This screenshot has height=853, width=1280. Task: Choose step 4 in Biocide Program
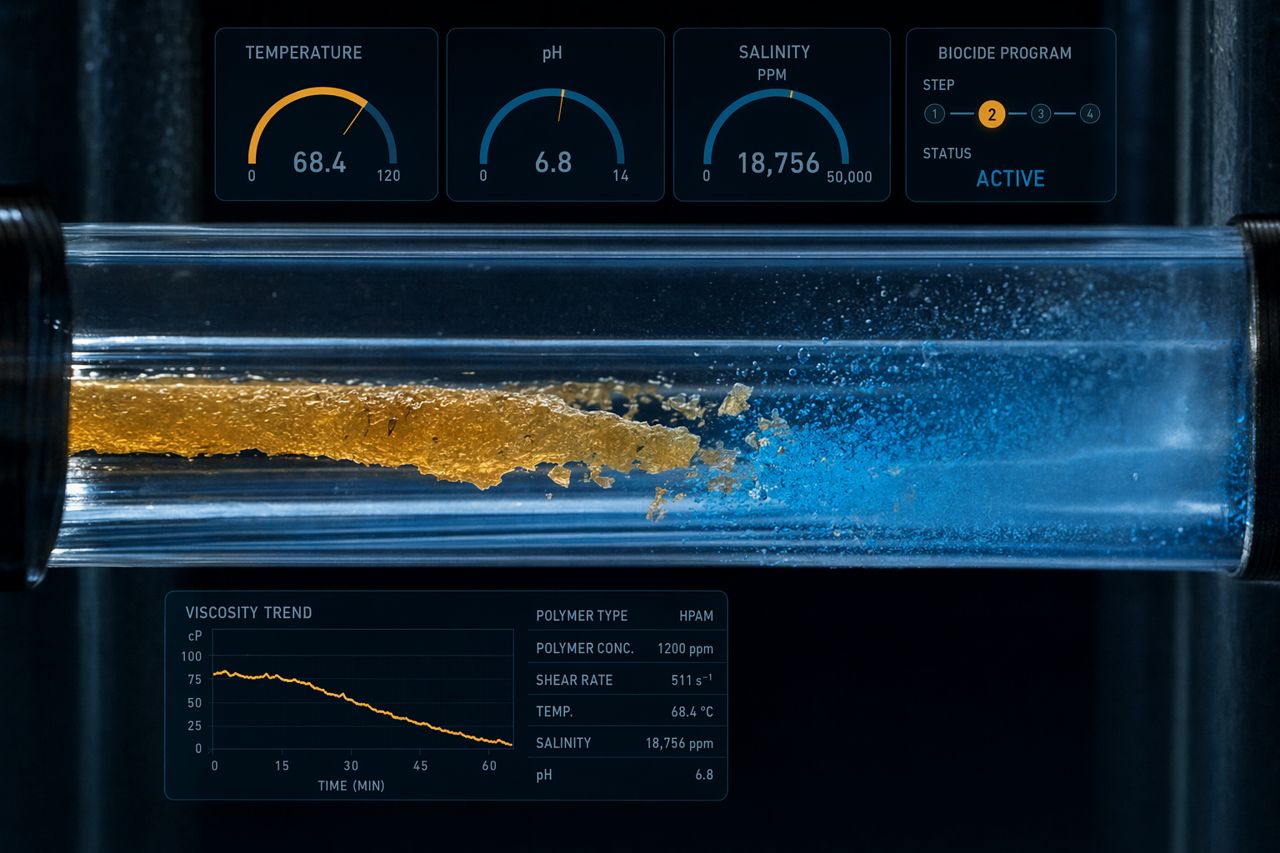1090,114
